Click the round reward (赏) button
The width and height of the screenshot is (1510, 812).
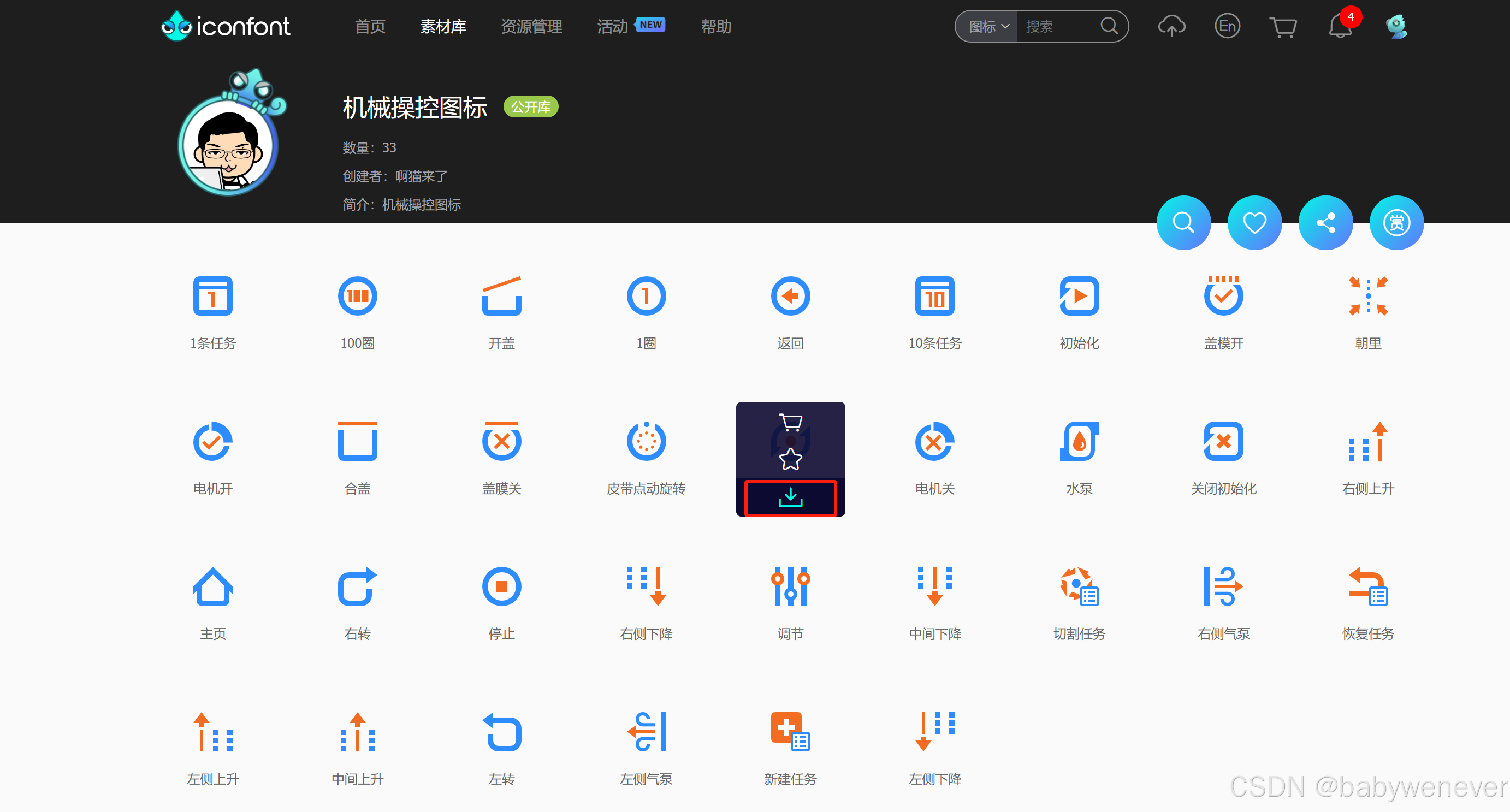(1396, 223)
